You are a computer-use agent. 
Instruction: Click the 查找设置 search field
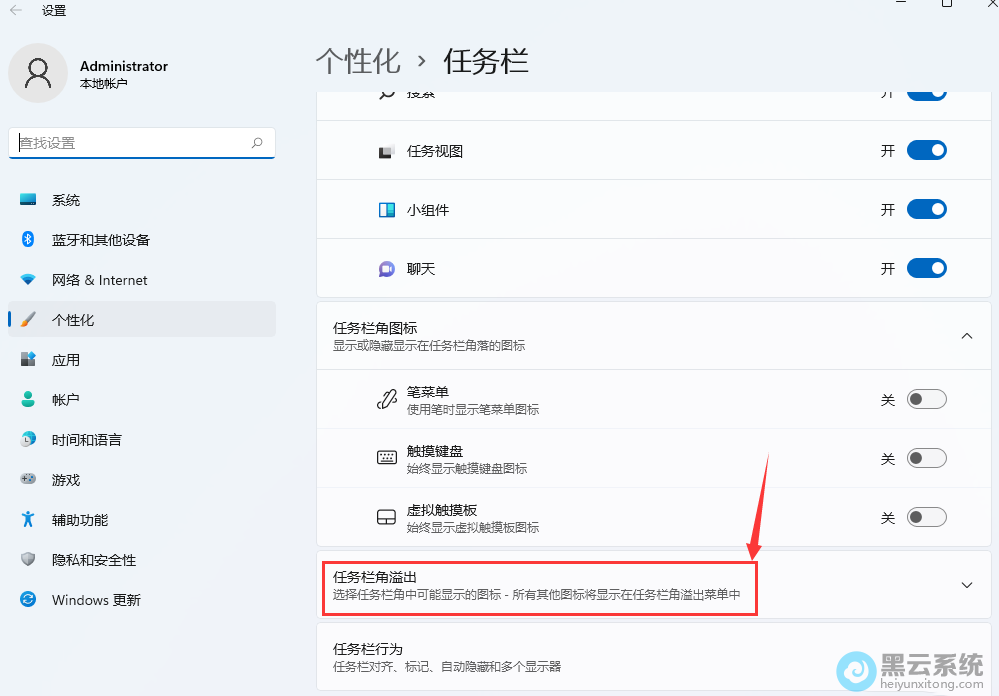point(130,143)
